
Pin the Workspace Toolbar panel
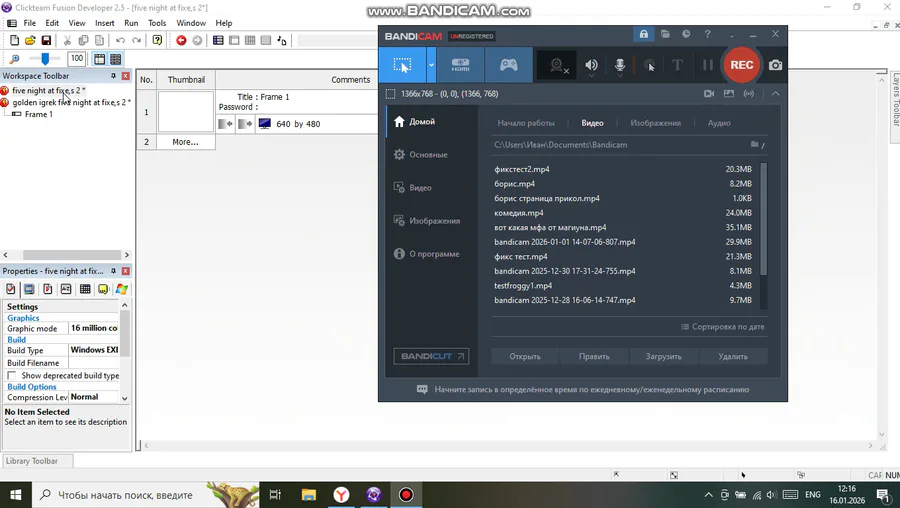[113, 76]
